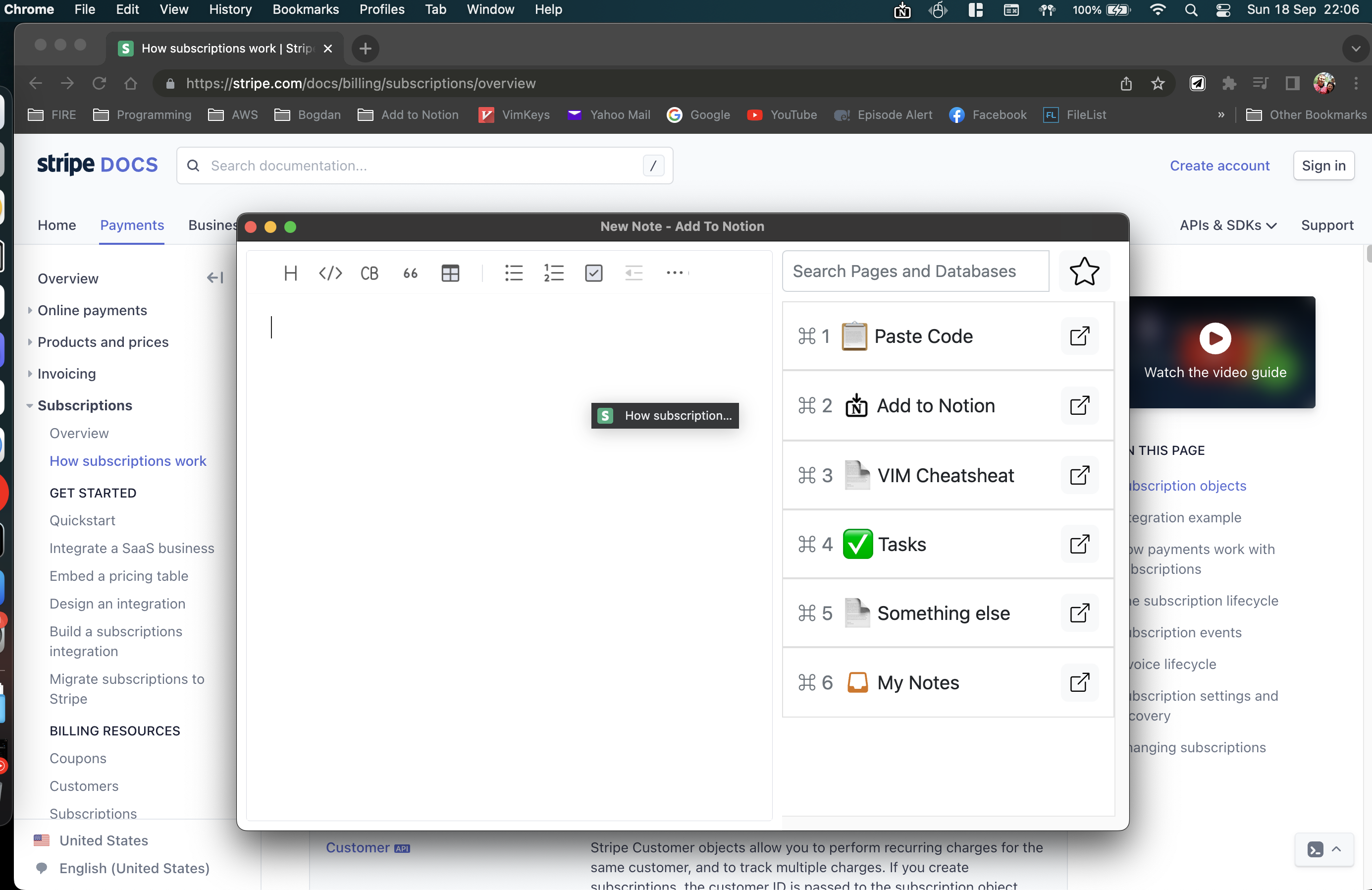The image size is (1372, 890).
Task: Open Something else via external link icon
Action: (x=1079, y=613)
